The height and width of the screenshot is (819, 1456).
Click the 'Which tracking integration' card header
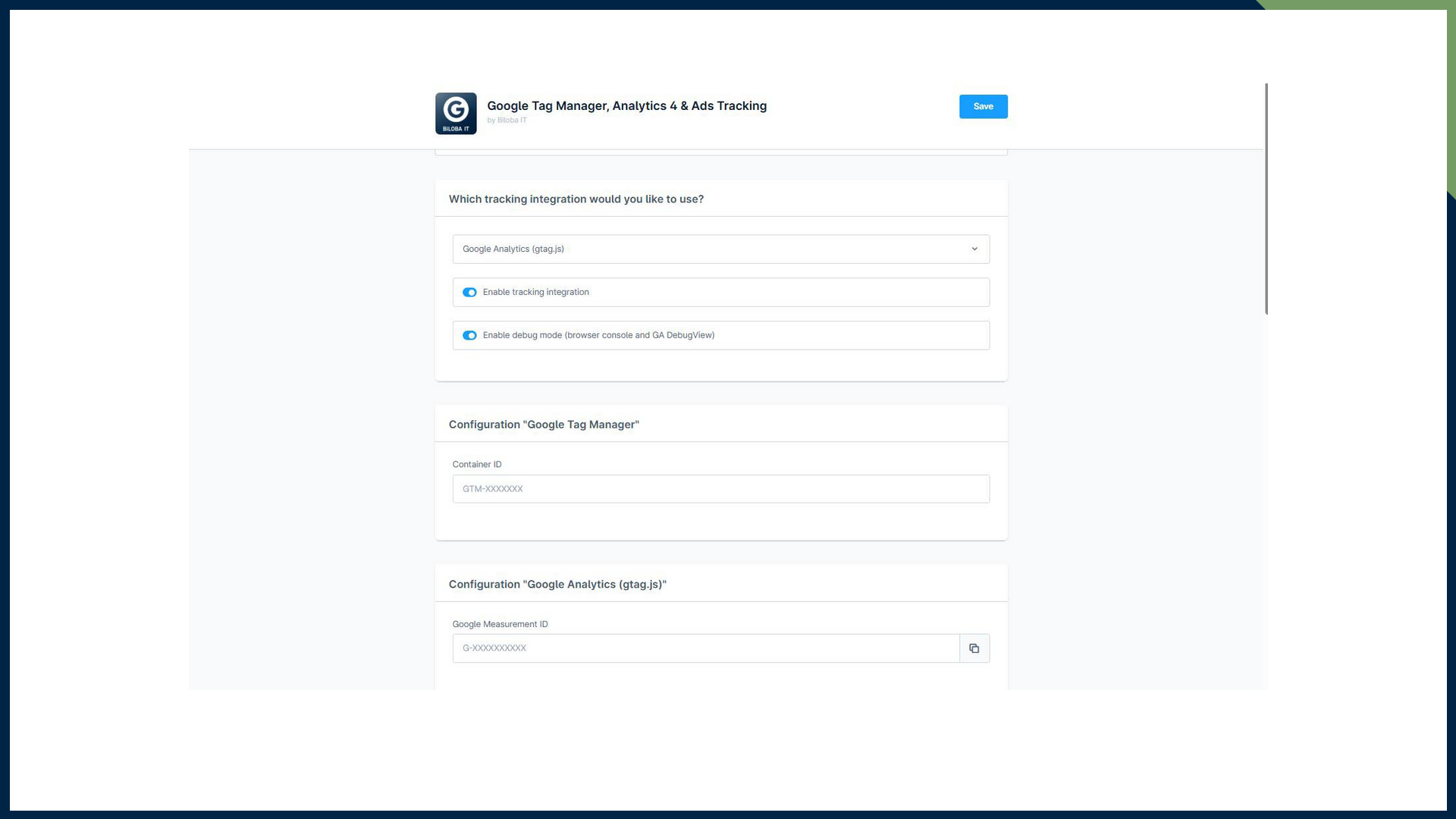click(x=576, y=199)
